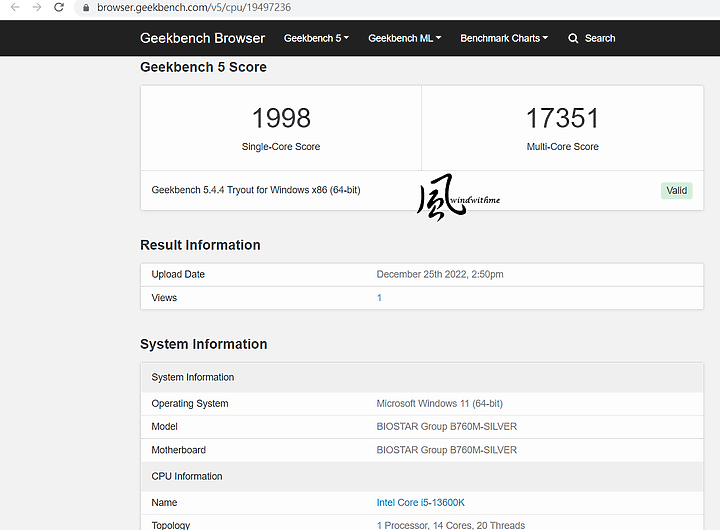Click the Search magnifier icon

pos(573,38)
